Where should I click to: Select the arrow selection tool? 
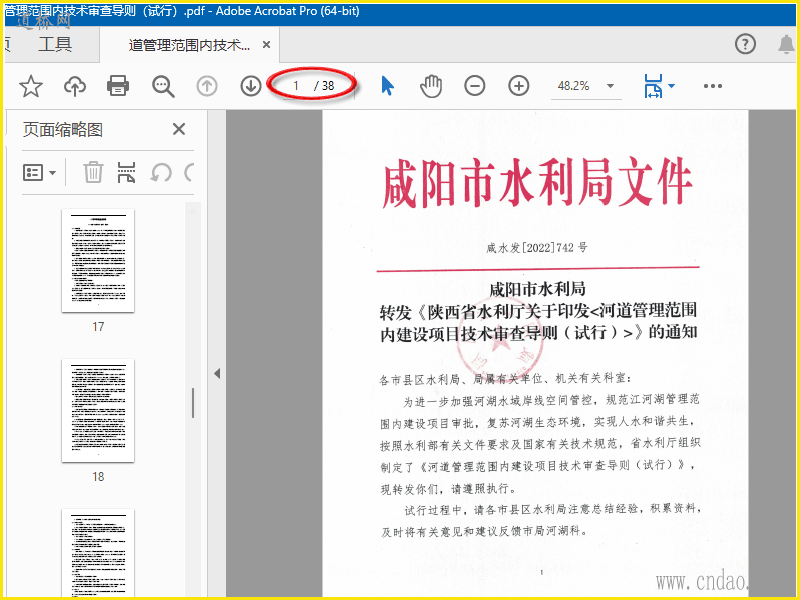click(387, 86)
